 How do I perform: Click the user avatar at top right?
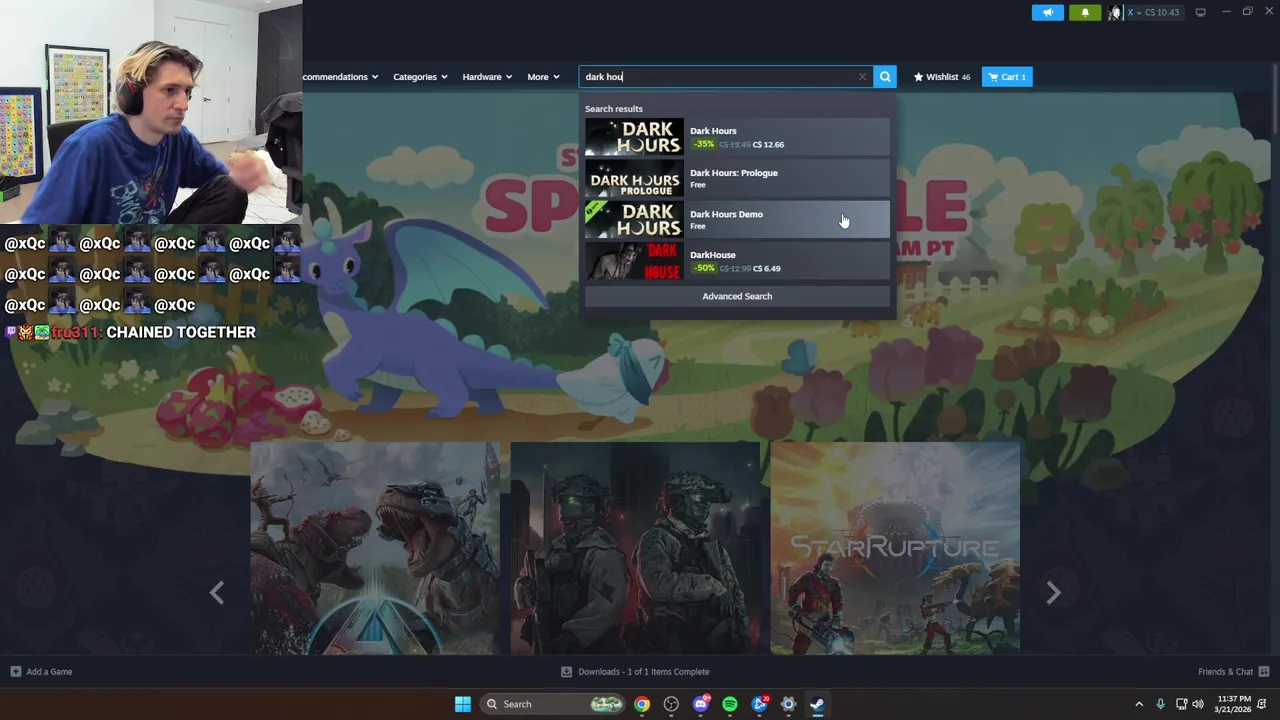pos(1115,12)
